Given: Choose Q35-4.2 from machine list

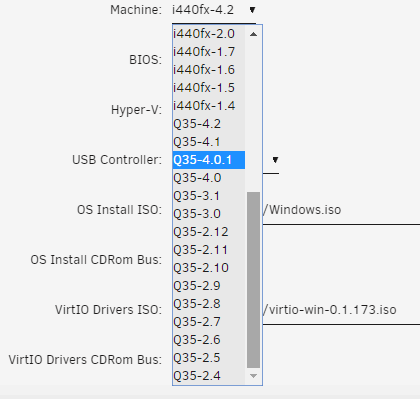Looking at the screenshot, I should 209,124.
